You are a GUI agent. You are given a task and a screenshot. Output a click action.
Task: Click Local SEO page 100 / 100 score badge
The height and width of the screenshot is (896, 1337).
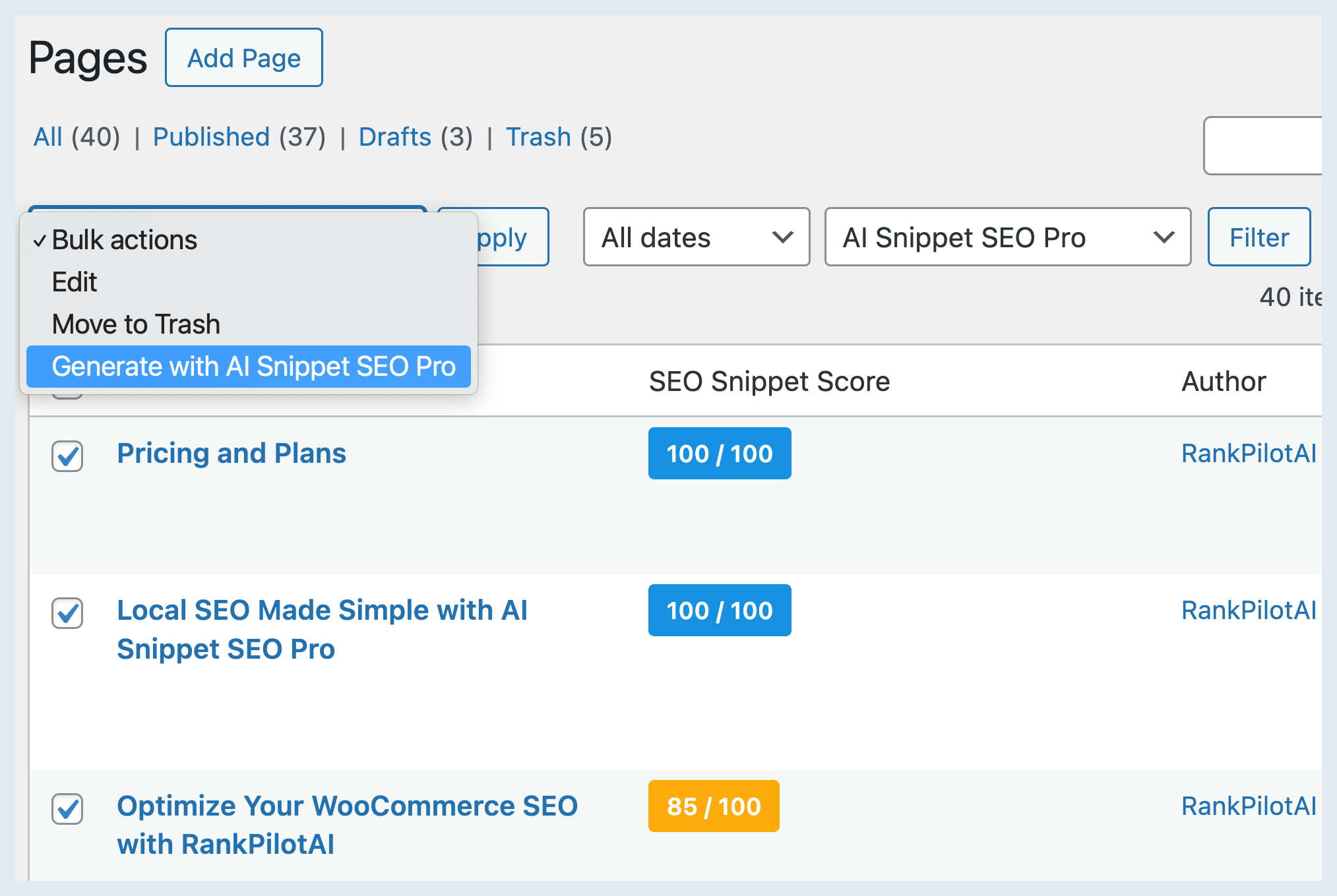[x=720, y=611]
